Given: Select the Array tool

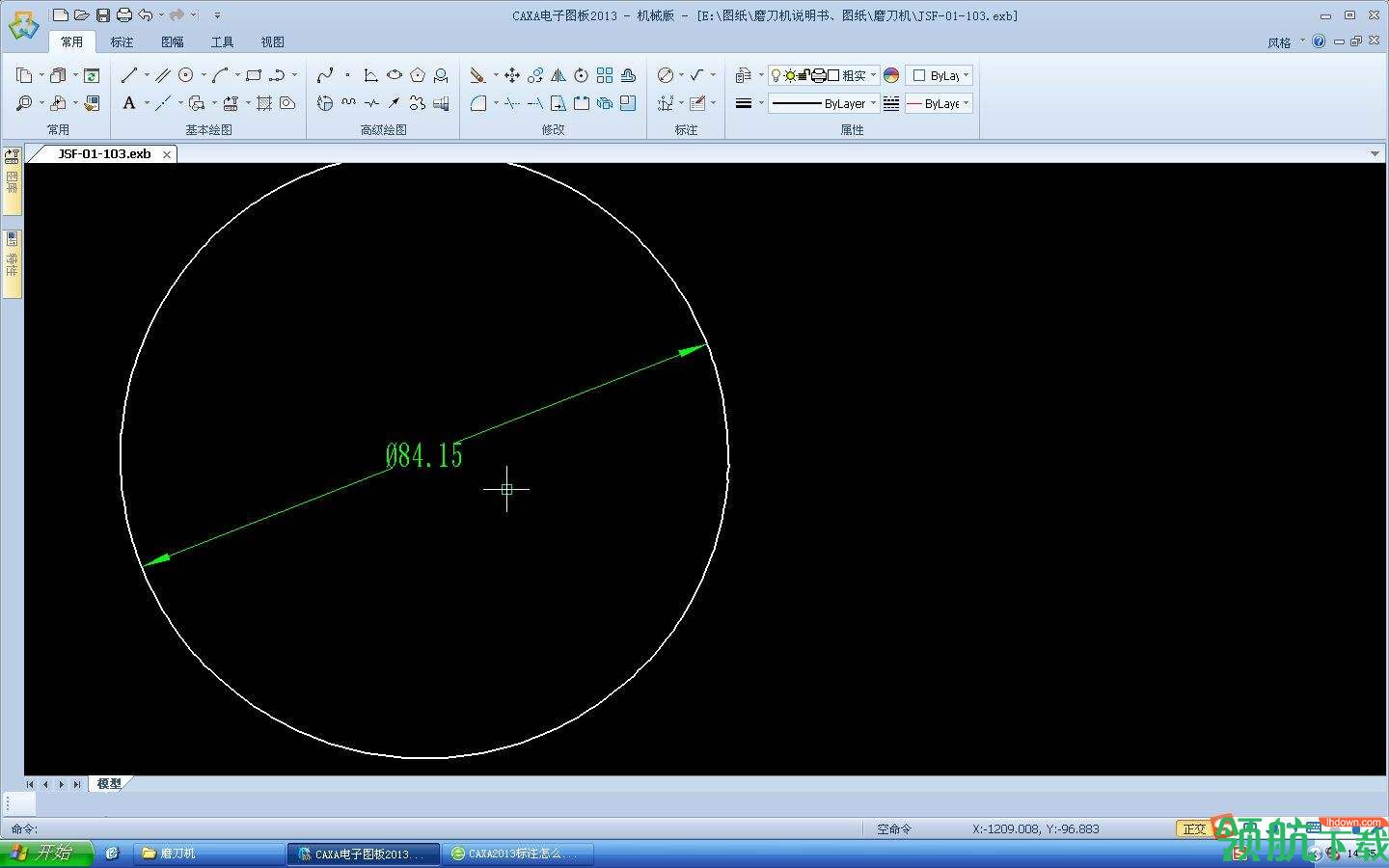Looking at the screenshot, I should [605, 74].
